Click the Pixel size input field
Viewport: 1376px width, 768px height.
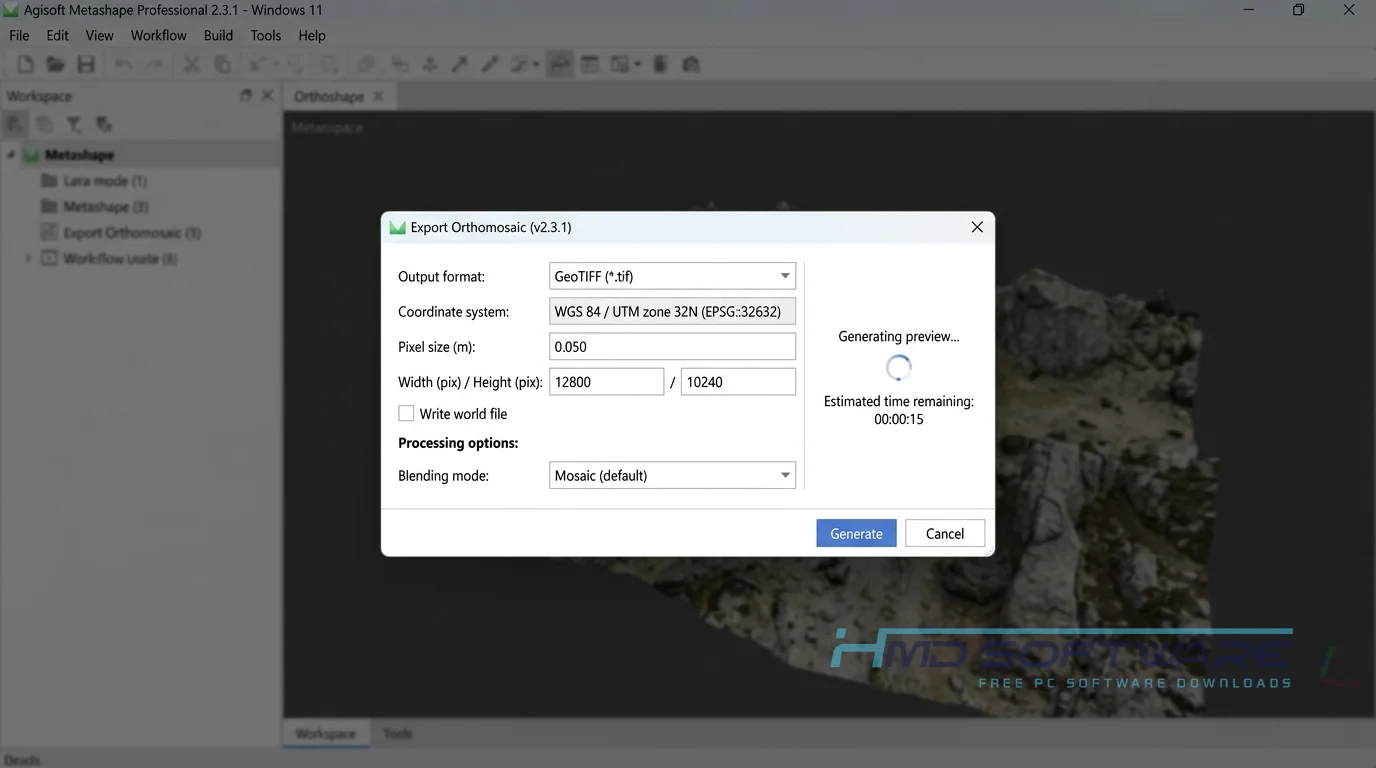(672, 346)
